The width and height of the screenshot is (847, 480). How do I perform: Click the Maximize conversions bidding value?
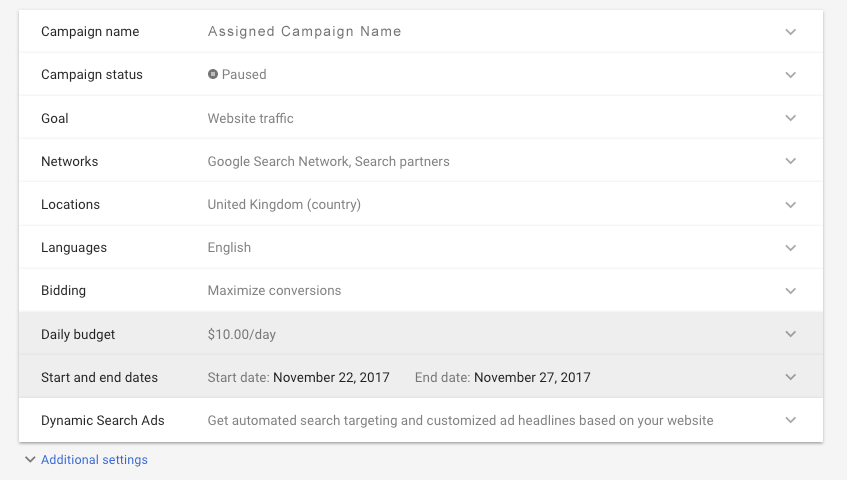274,291
